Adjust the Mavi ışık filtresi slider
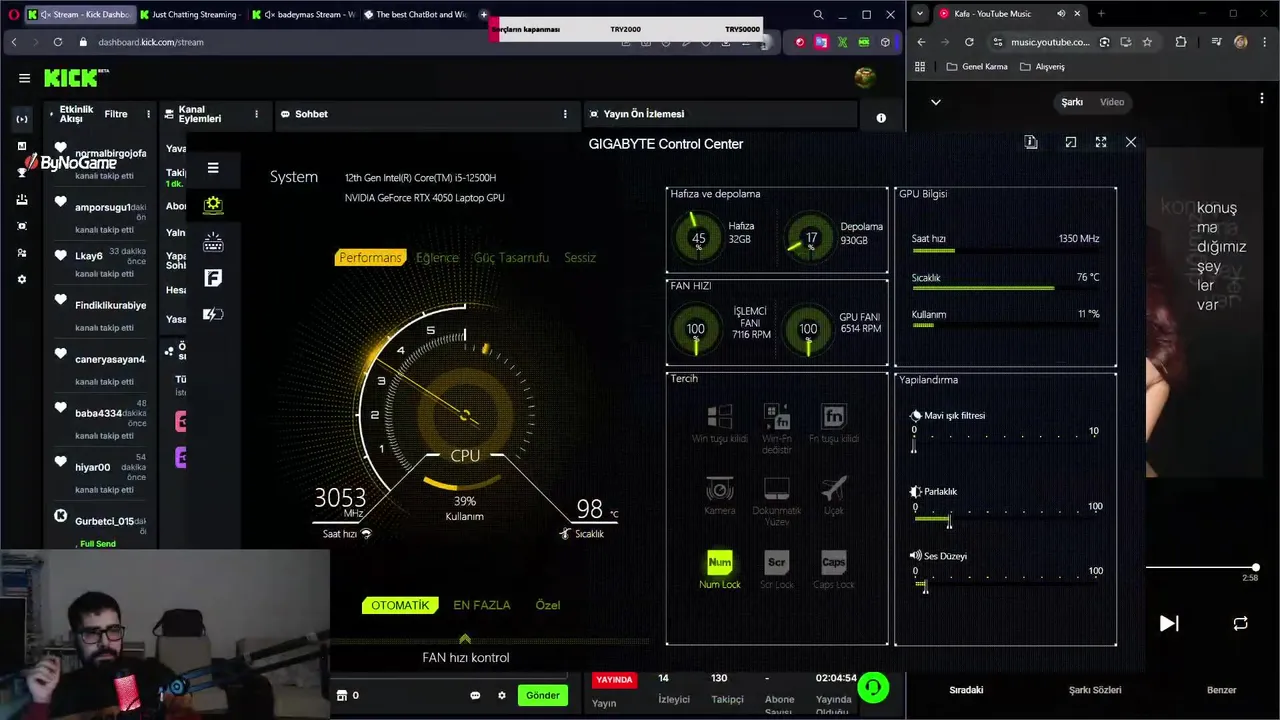 pos(1004,440)
